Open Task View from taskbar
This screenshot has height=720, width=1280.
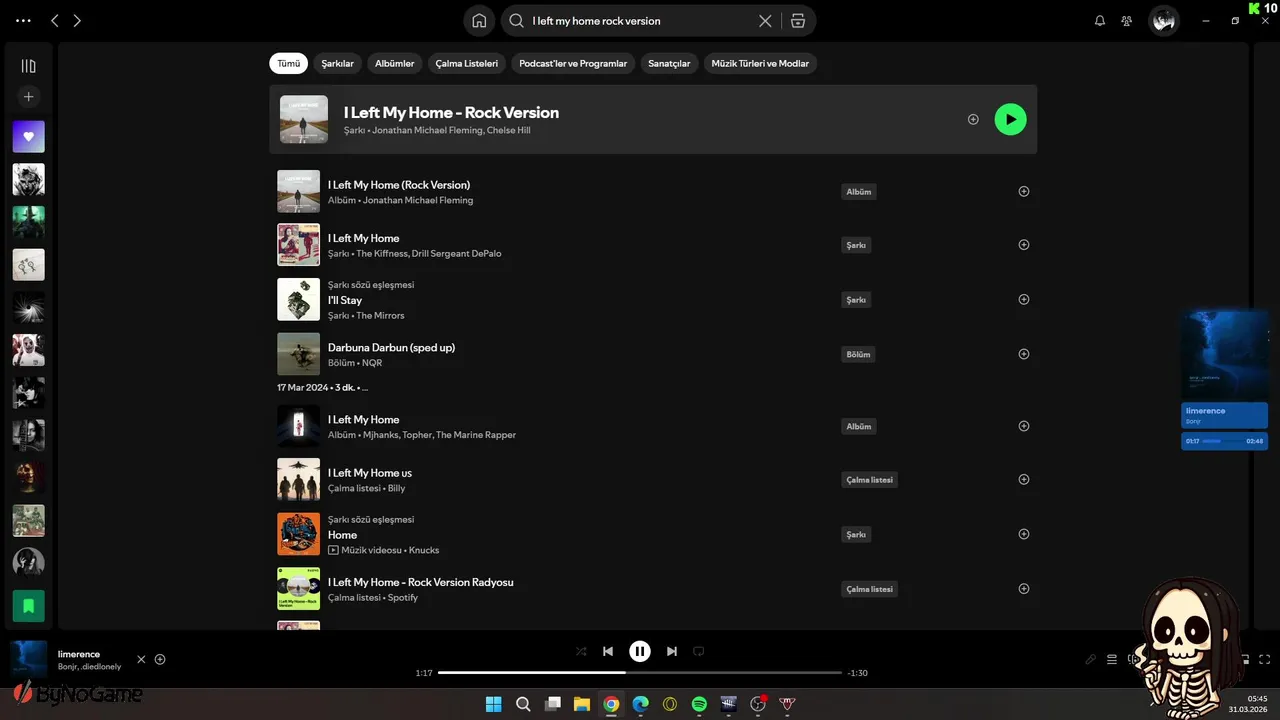[552, 704]
